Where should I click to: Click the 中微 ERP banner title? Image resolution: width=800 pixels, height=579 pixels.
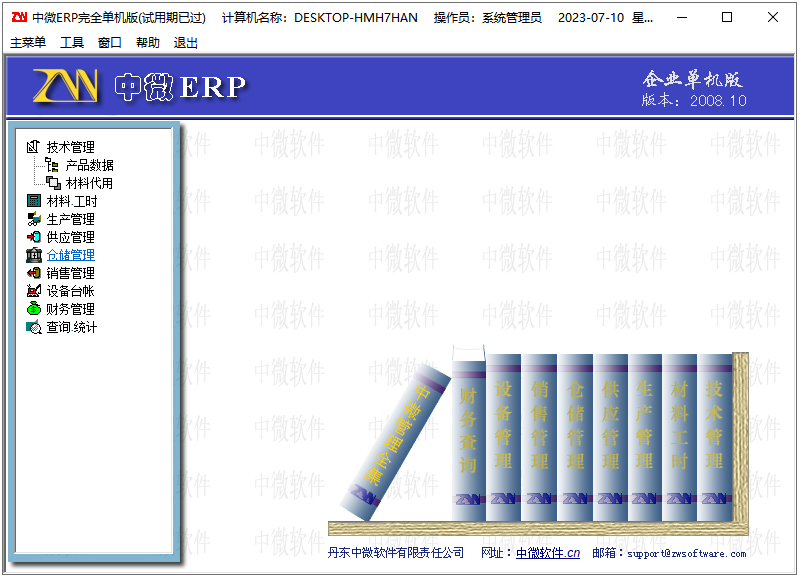[181, 87]
